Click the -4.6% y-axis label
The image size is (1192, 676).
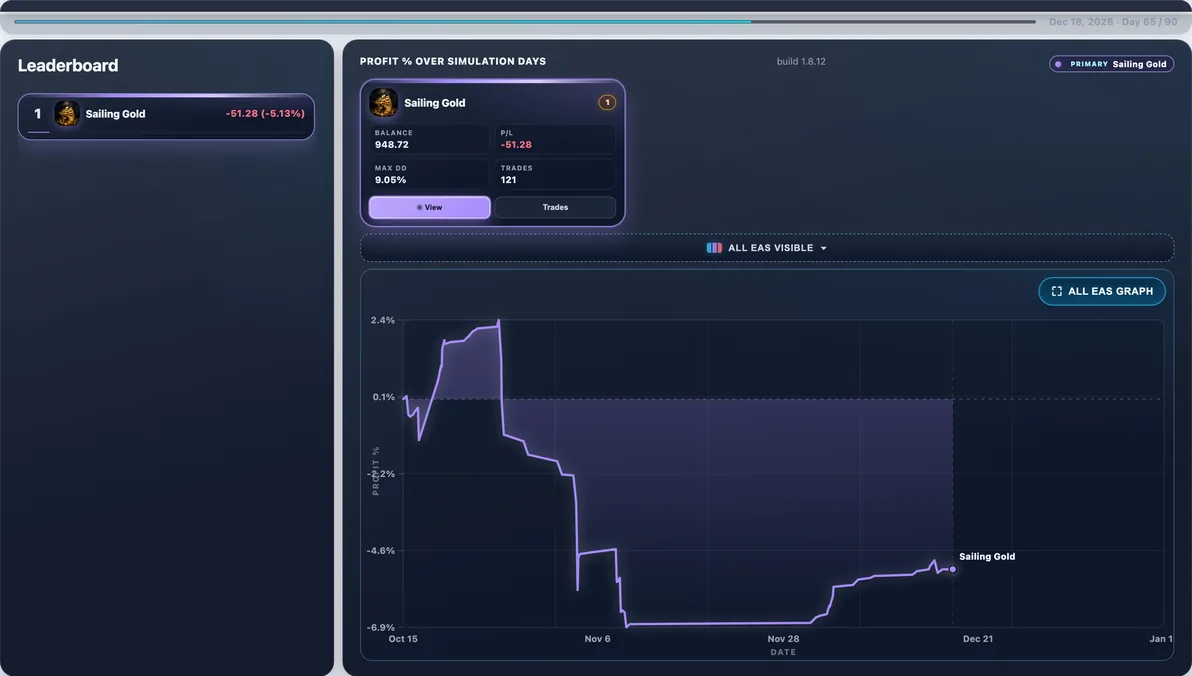381,551
